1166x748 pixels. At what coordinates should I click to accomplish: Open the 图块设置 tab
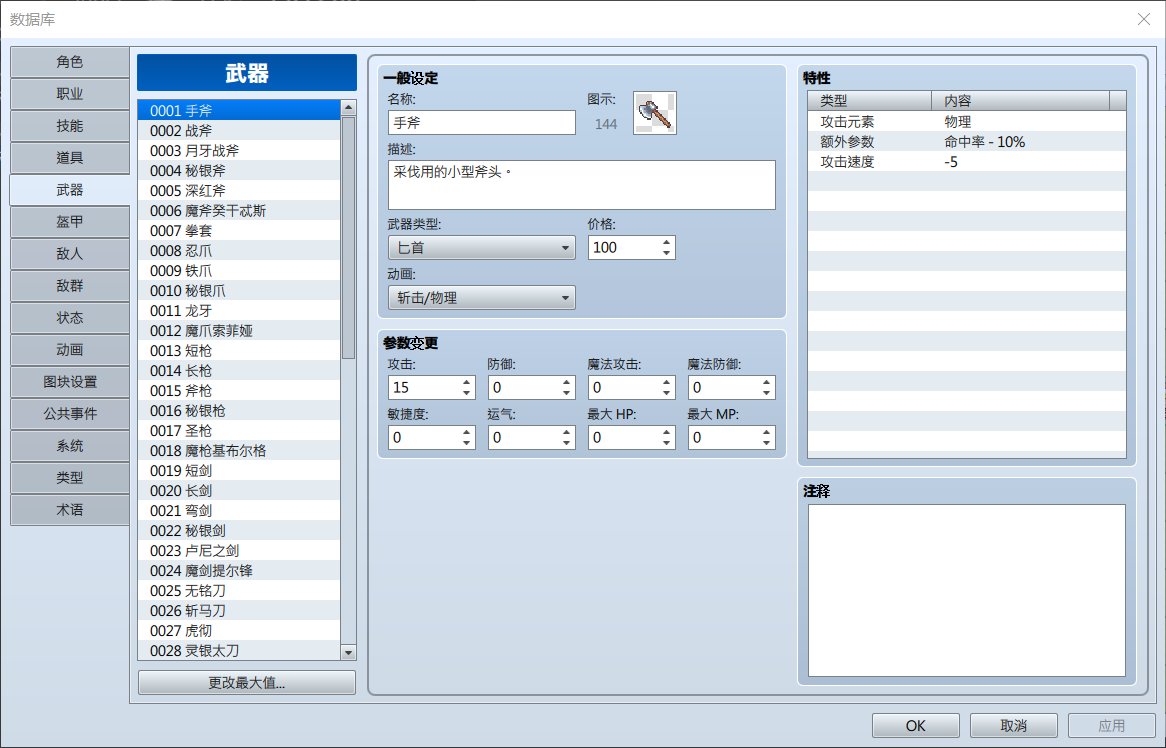69,381
